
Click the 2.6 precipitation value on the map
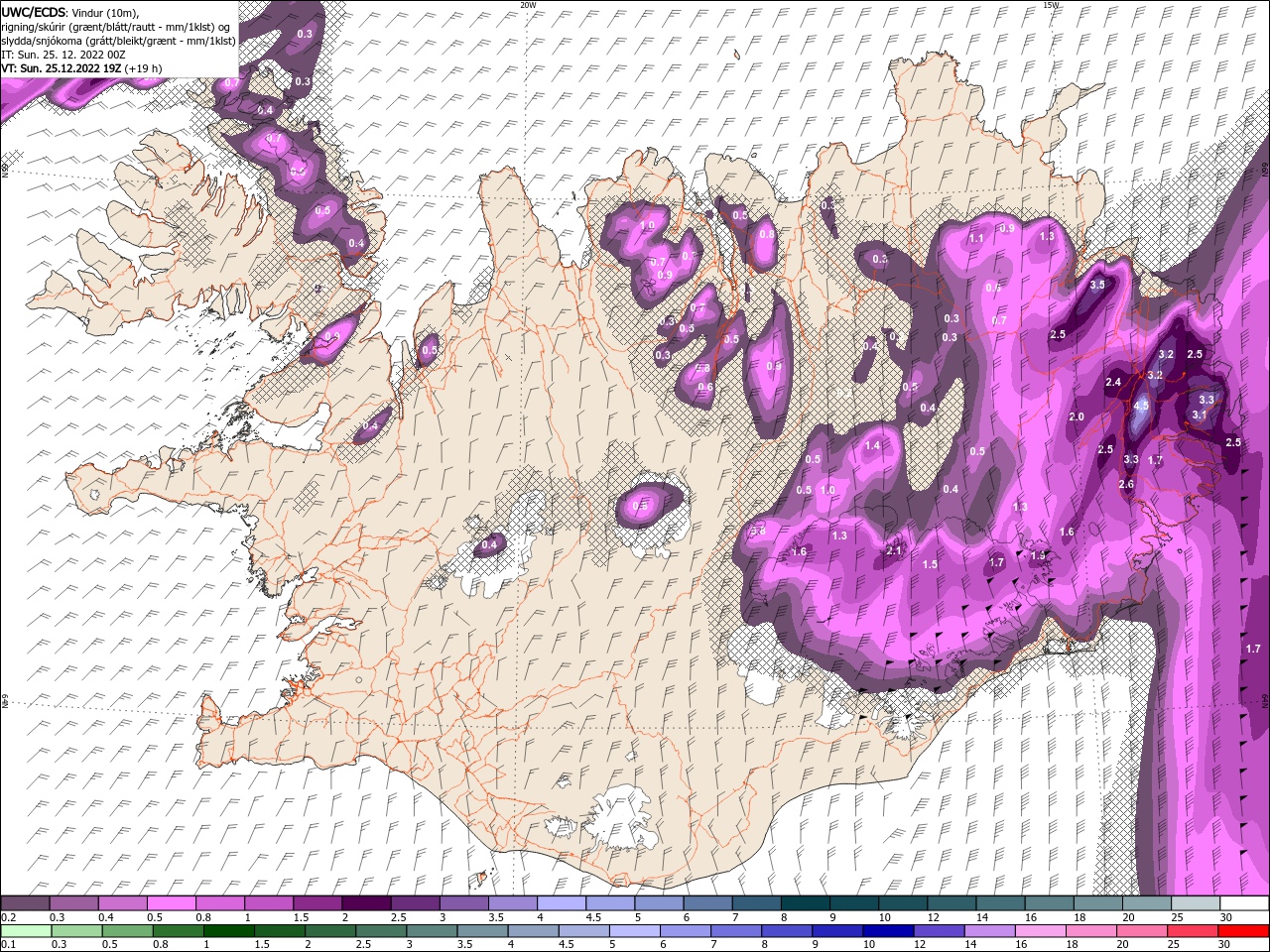pos(1126,485)
